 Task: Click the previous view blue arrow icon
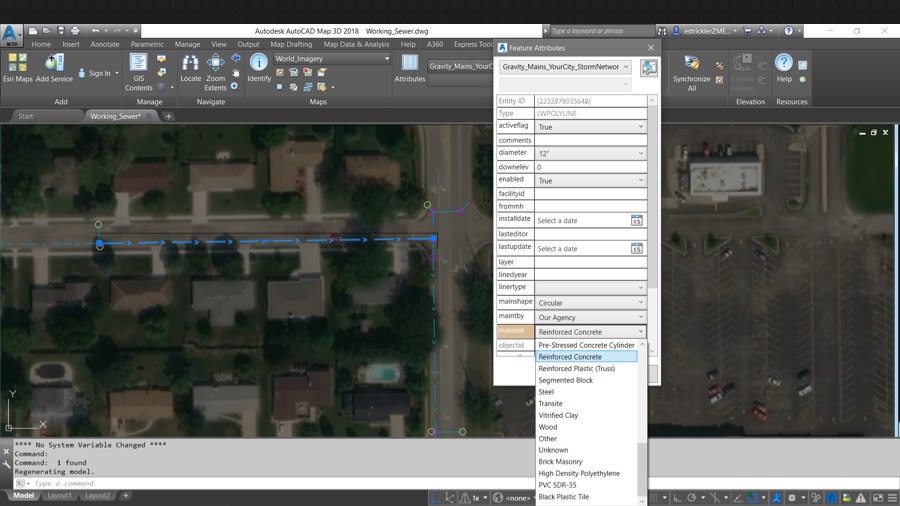(235, 58)
